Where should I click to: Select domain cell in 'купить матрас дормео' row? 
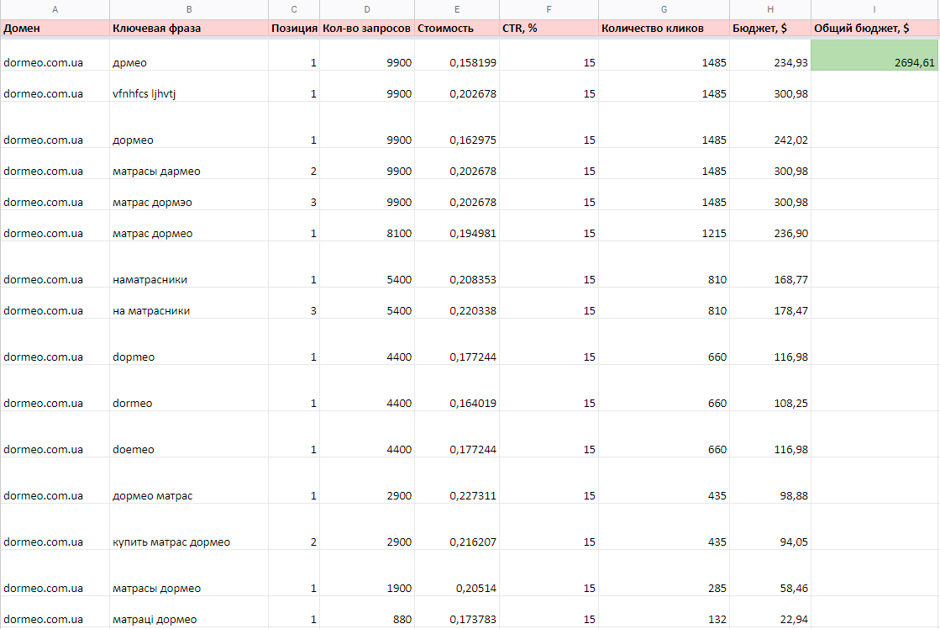tap(55, 527)
